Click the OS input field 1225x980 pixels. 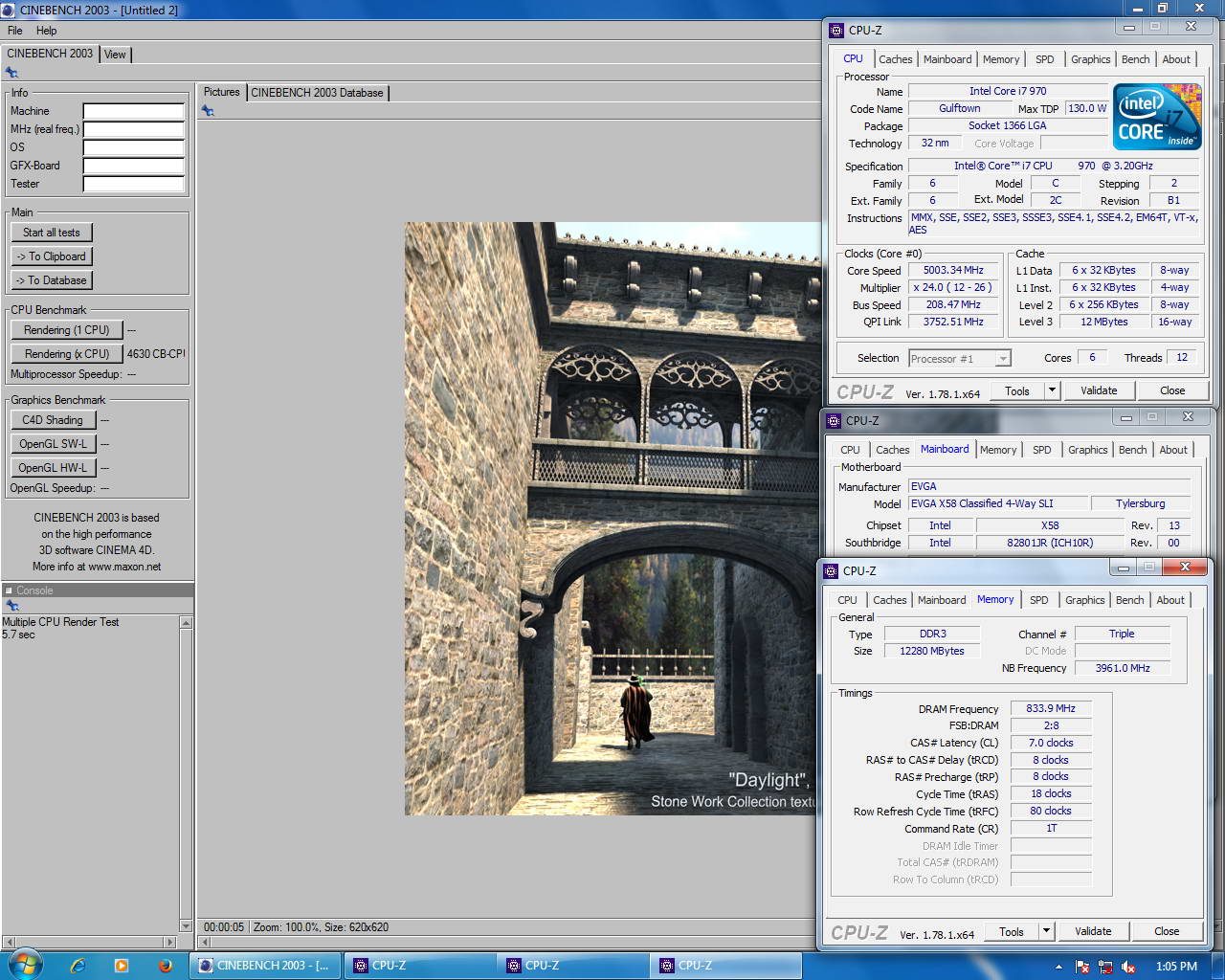click(x=133, y=147)
